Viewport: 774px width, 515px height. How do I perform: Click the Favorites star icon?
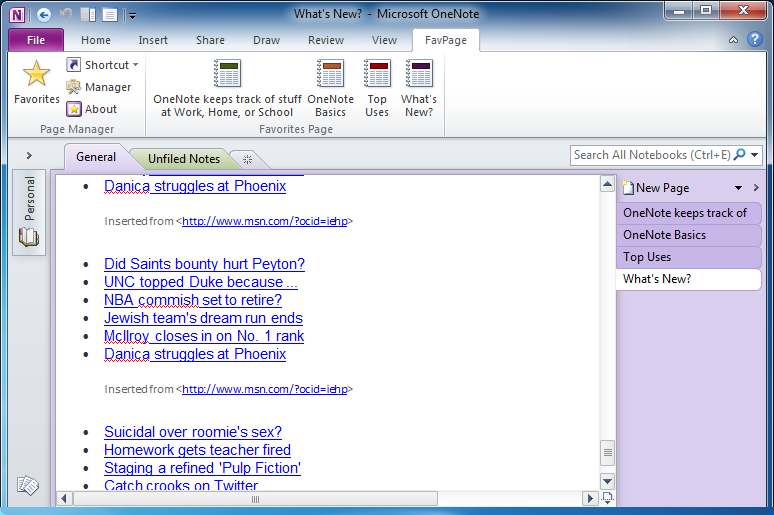click(x=37, y=74)
